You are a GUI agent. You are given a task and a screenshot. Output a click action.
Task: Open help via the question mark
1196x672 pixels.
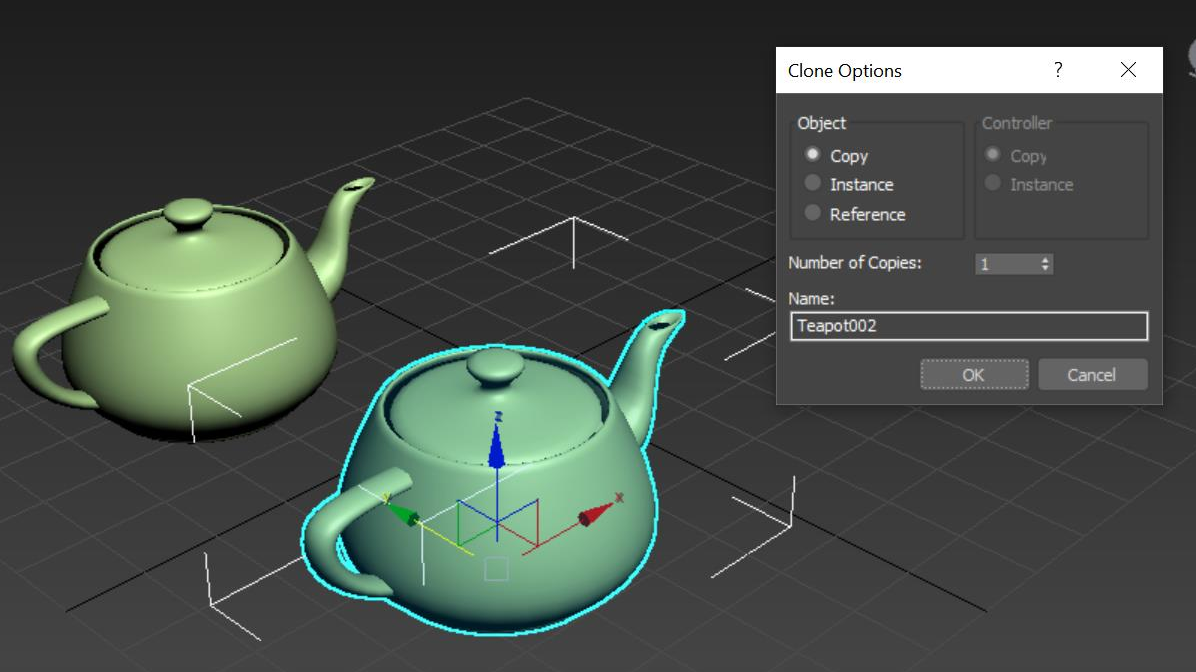(x=1058, y=70)
